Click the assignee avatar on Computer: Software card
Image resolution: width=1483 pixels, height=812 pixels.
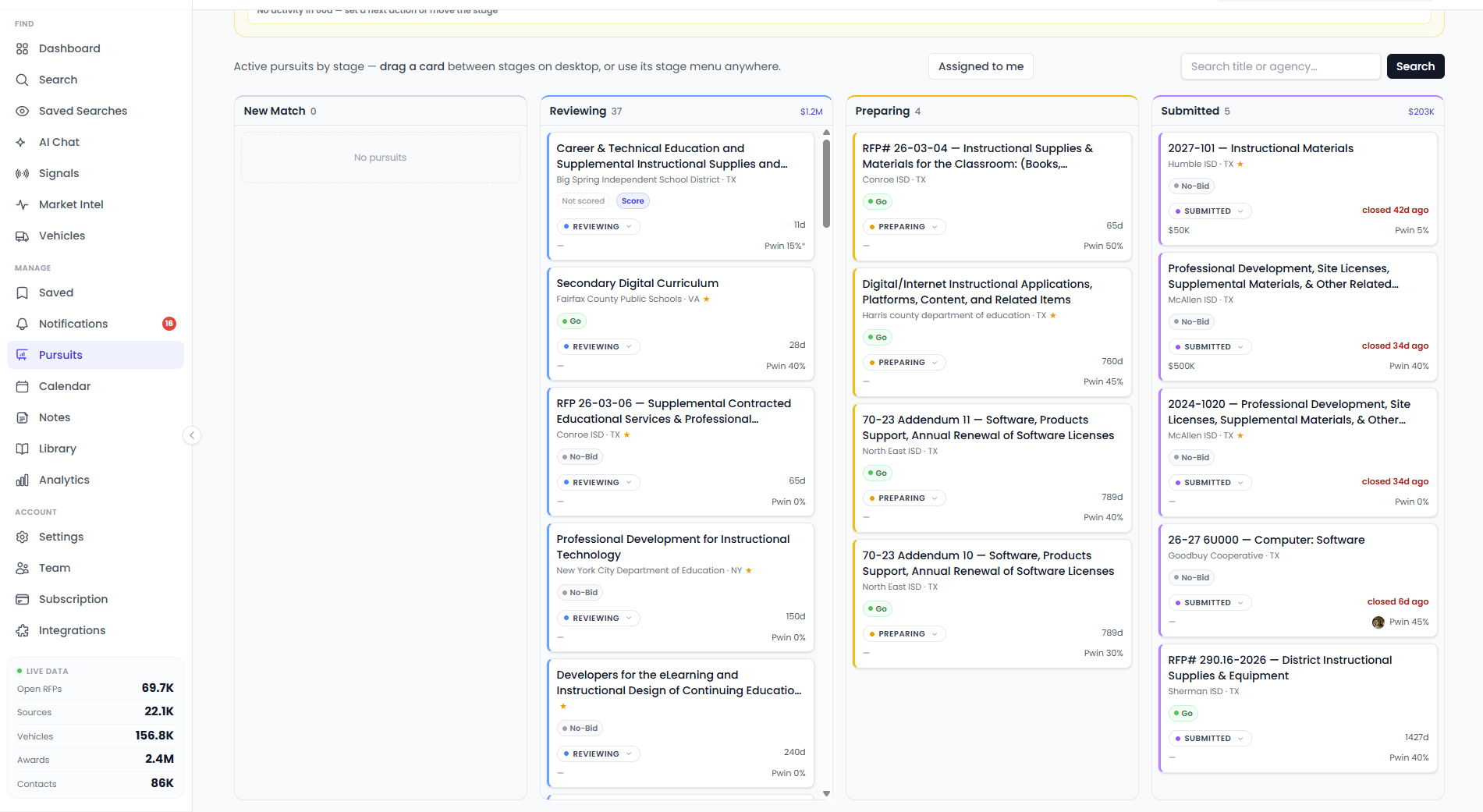pos(1378,622)
